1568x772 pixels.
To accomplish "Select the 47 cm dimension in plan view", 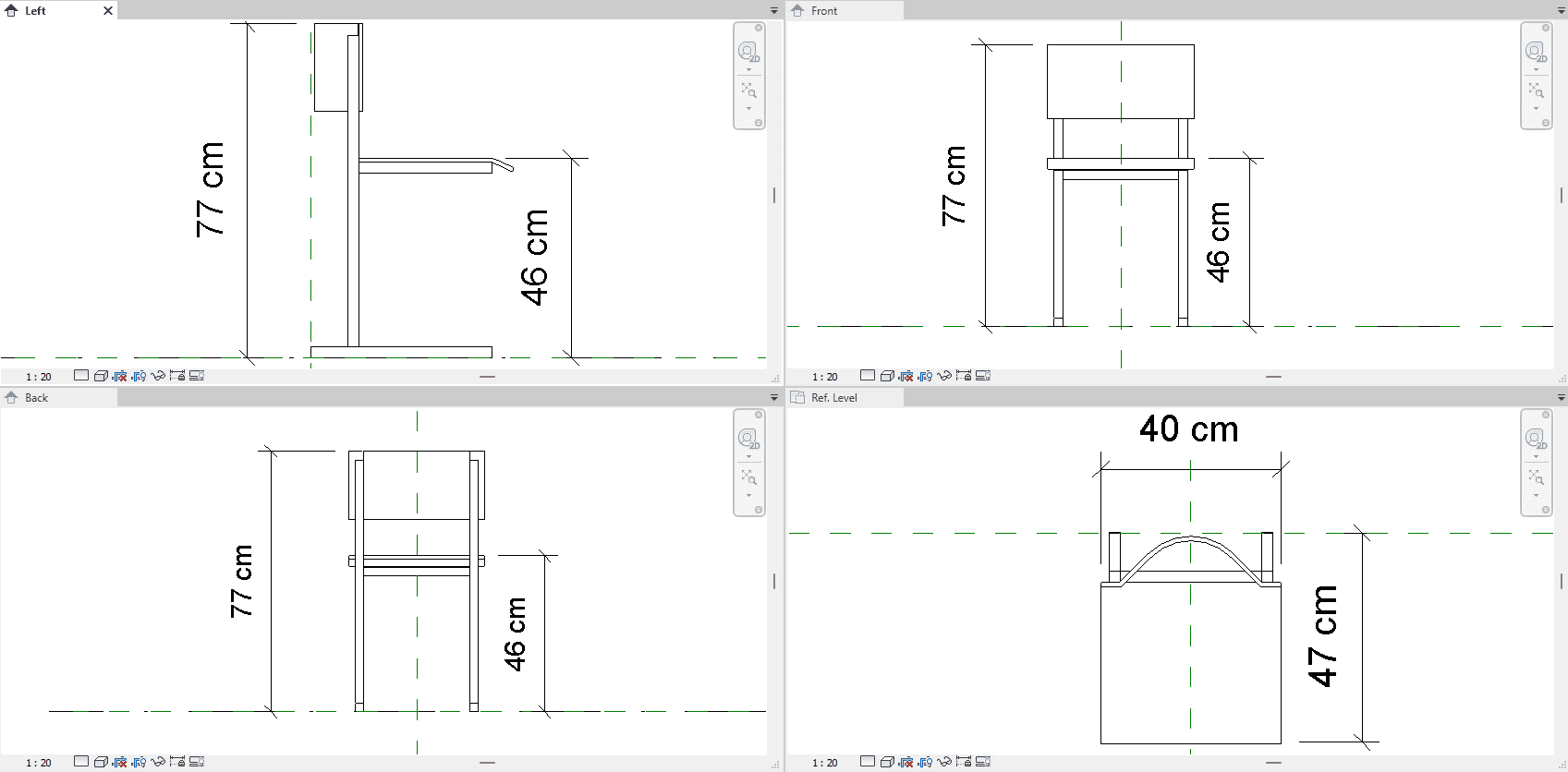I will coord(1323,636).
